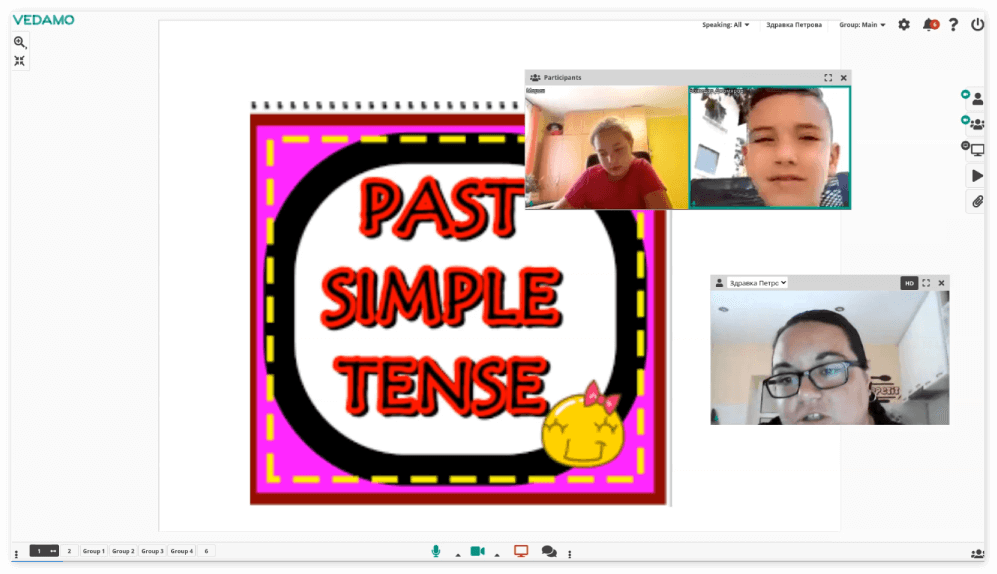997x574 pixels.
Task: Open the teacher video name dropdown
Action: 757,283
